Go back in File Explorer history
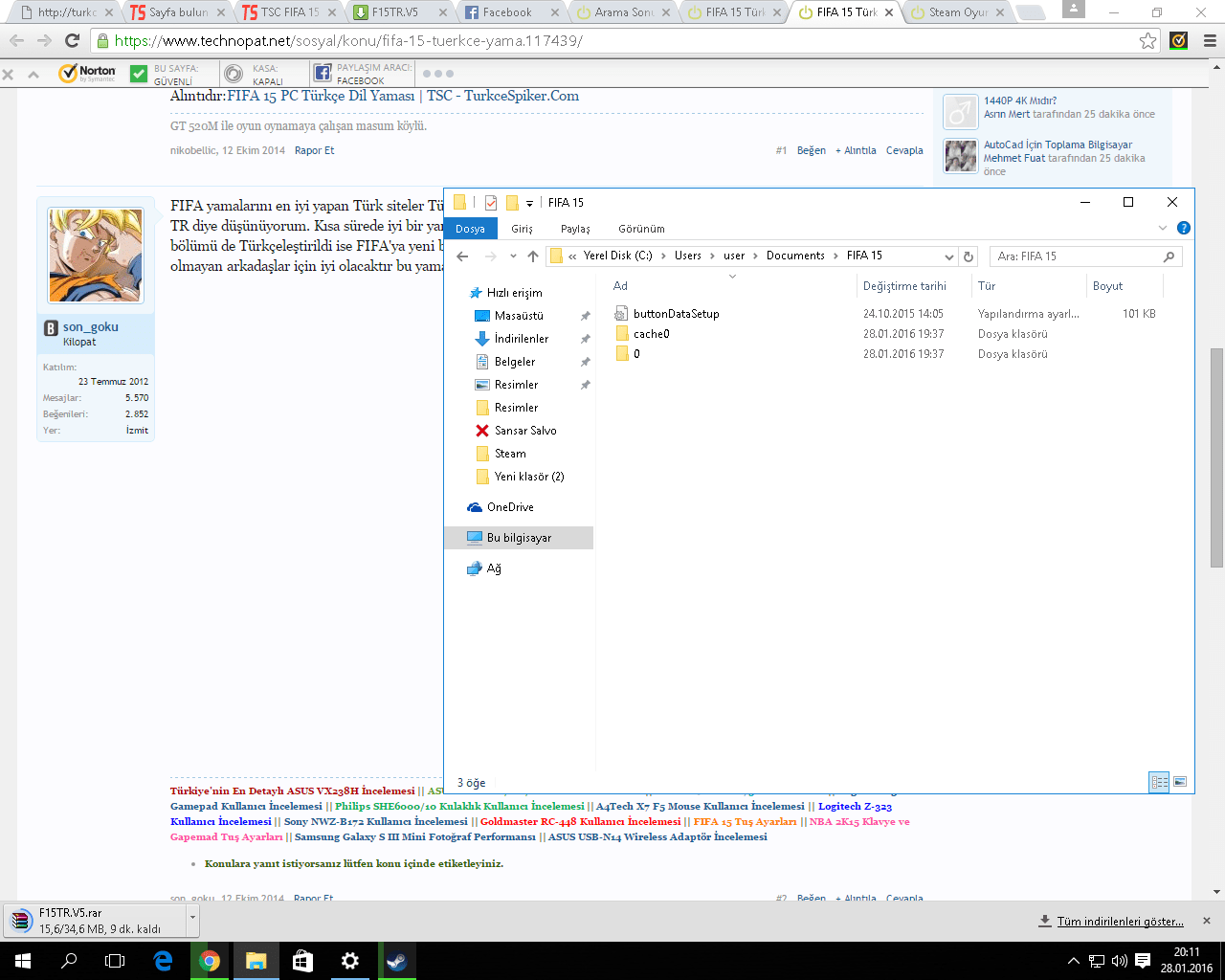 click(462, 256)
